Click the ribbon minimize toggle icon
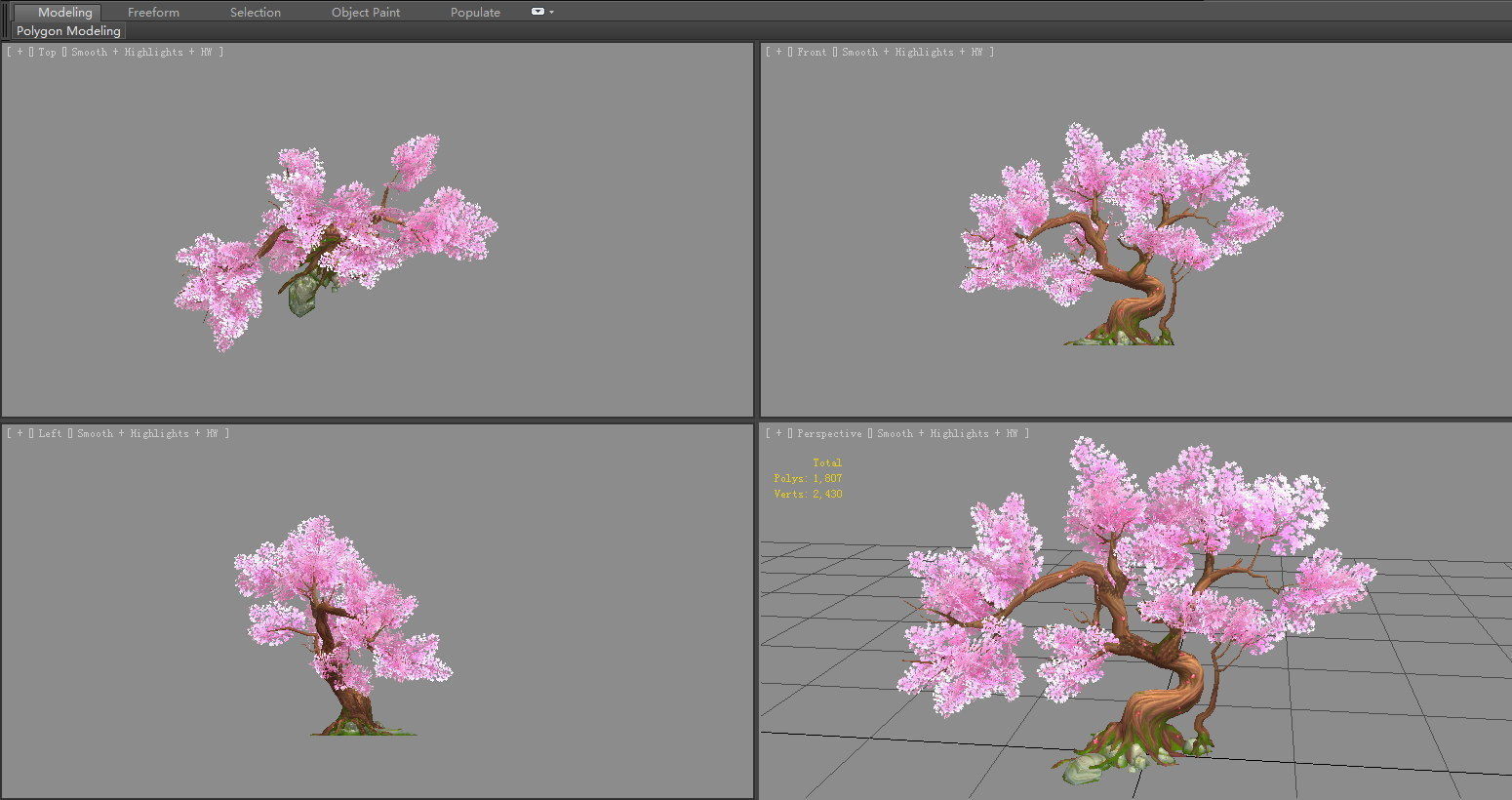 coord(537,12)
